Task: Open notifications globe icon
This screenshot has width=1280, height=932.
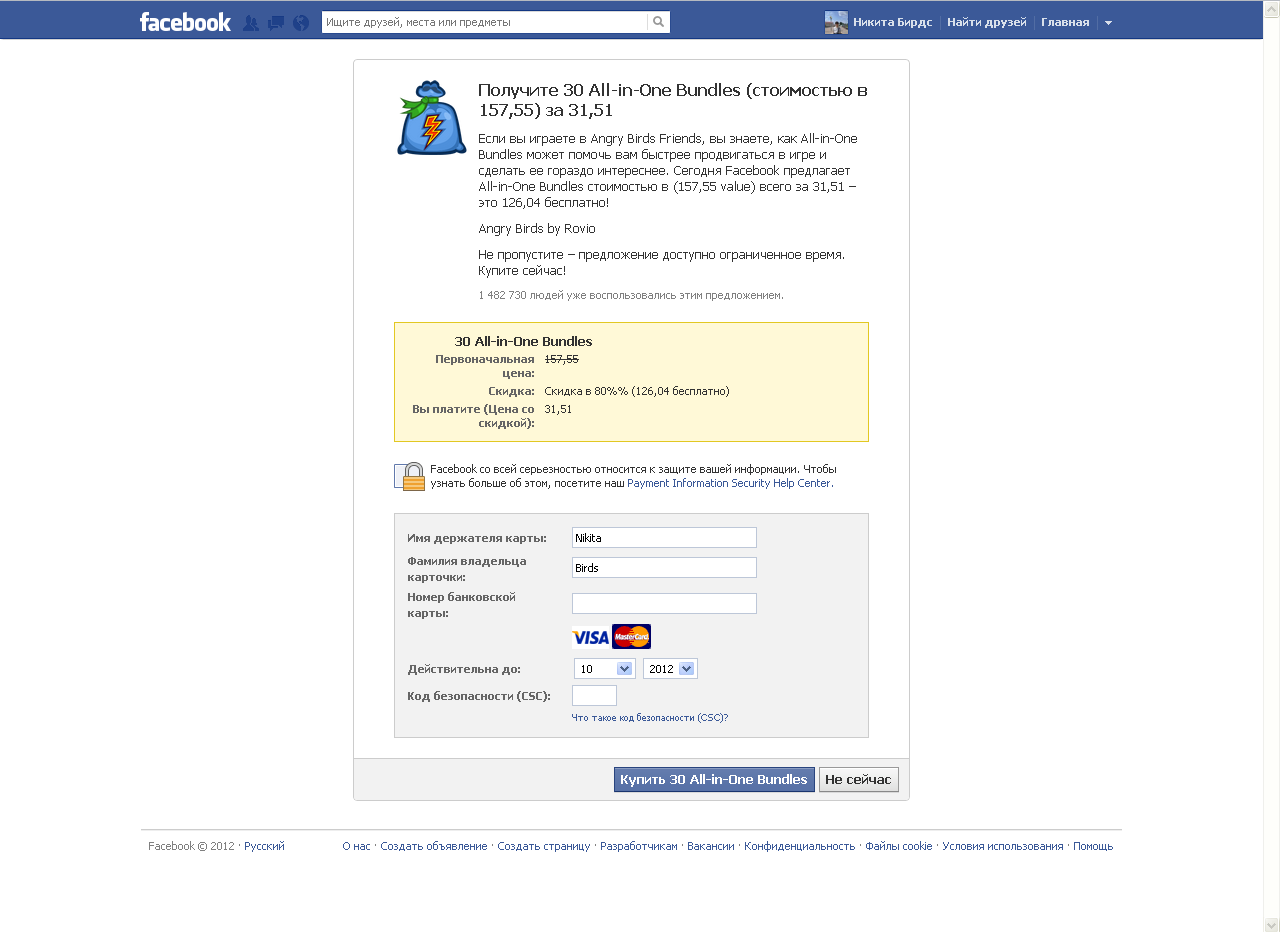Action: (x=301, y=23)
